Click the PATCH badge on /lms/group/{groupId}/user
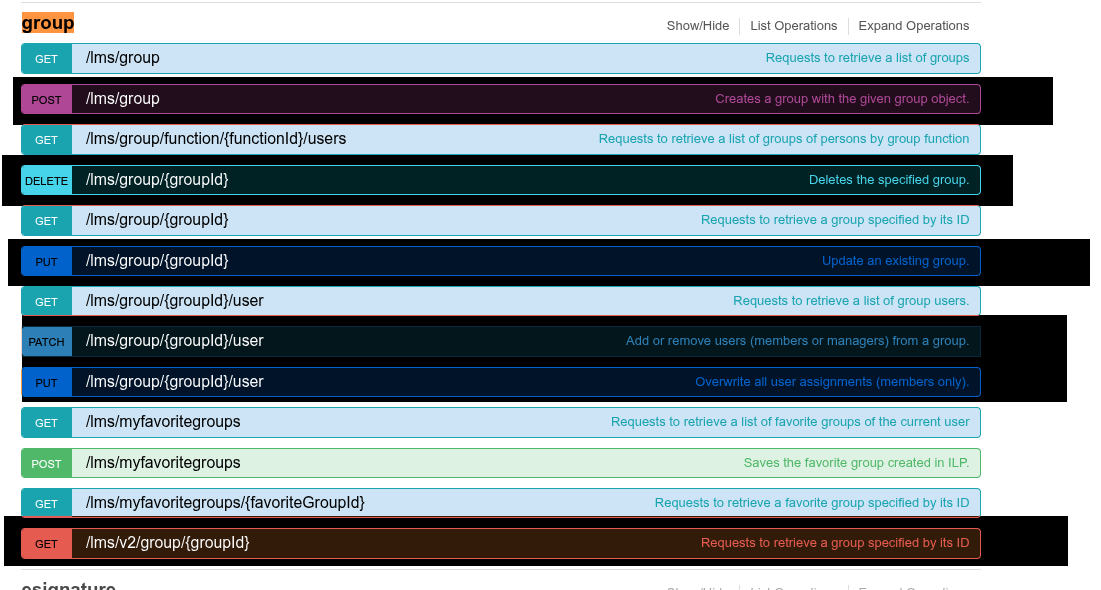 click(46, 341)
